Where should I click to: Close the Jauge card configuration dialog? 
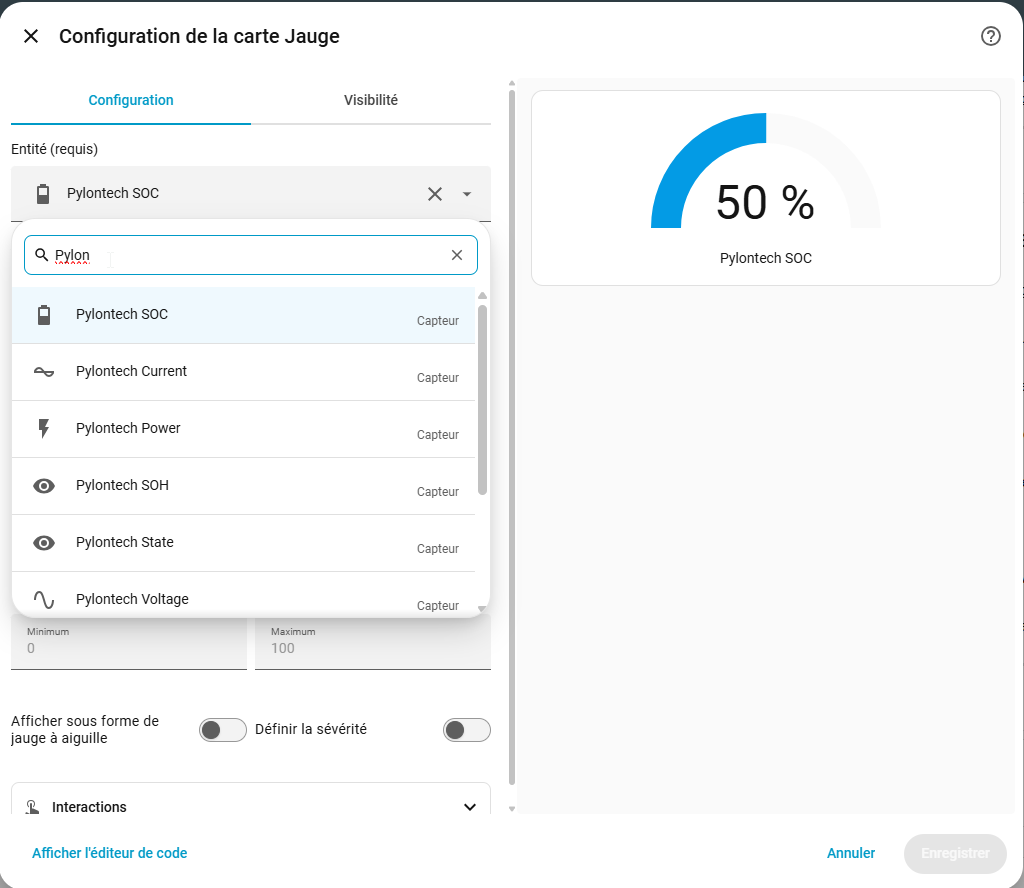[31, 36]
